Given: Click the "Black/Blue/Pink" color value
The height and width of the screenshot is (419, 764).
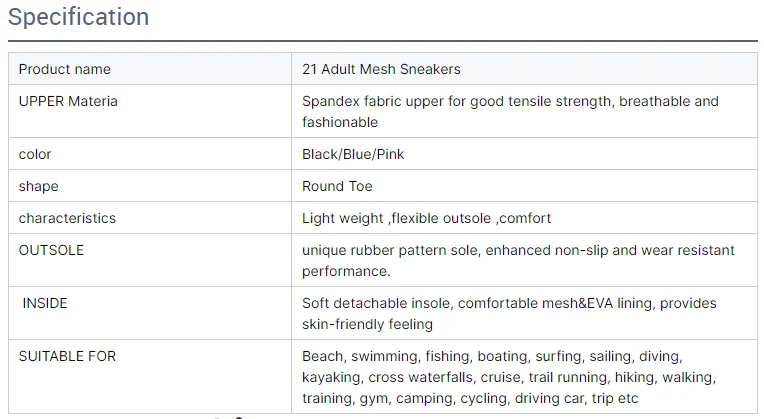Looking at the screenshot, I should coord(353,154).
